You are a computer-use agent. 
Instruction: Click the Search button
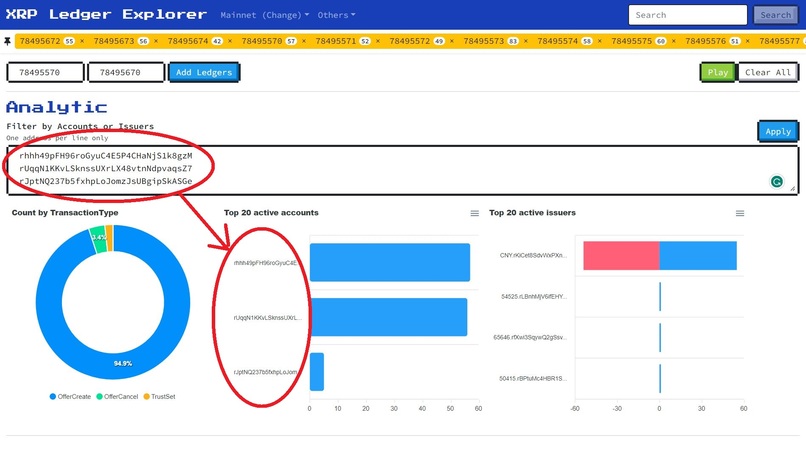[776, 15]
